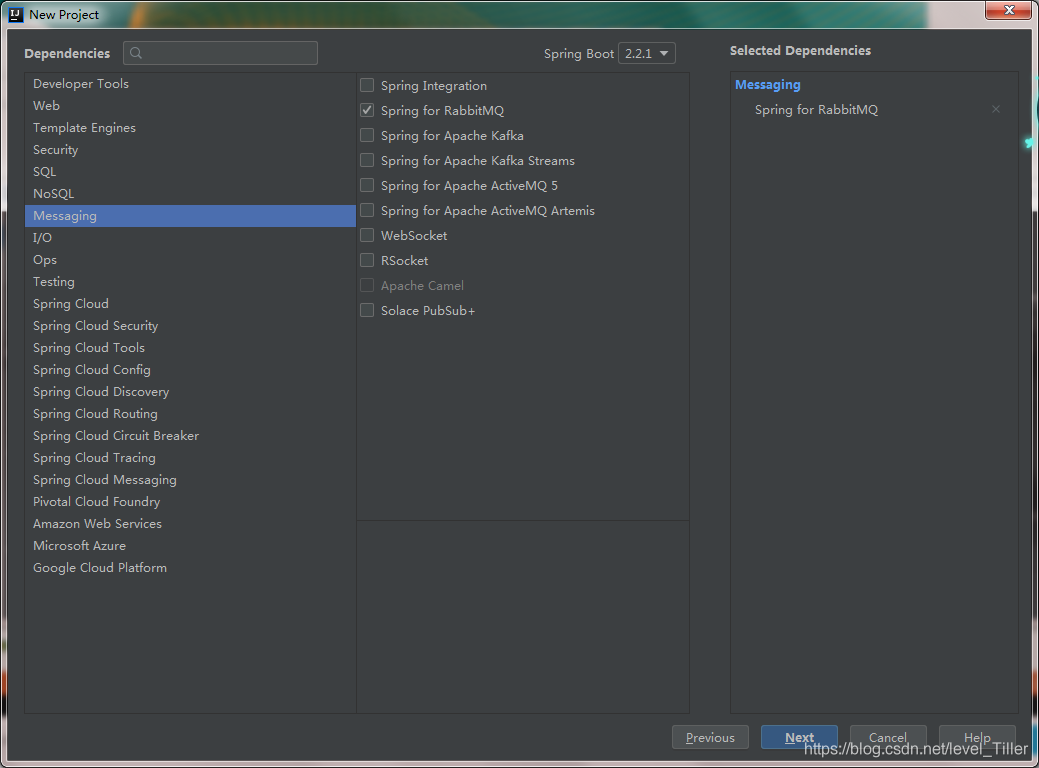Click Spring for RabbitMQ in Selected Dependencies

pyautogui.click(x=816, y=109)
